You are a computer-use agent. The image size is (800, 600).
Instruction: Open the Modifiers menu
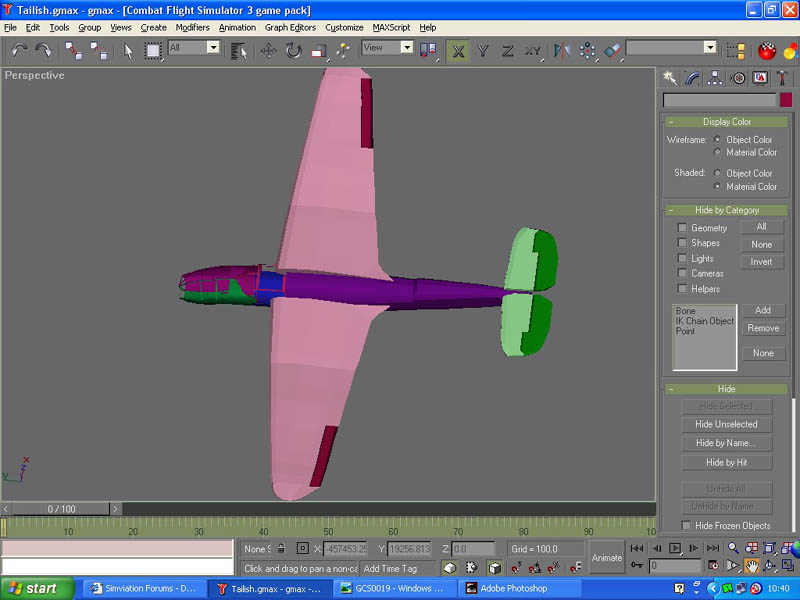(x=192, y=28)
